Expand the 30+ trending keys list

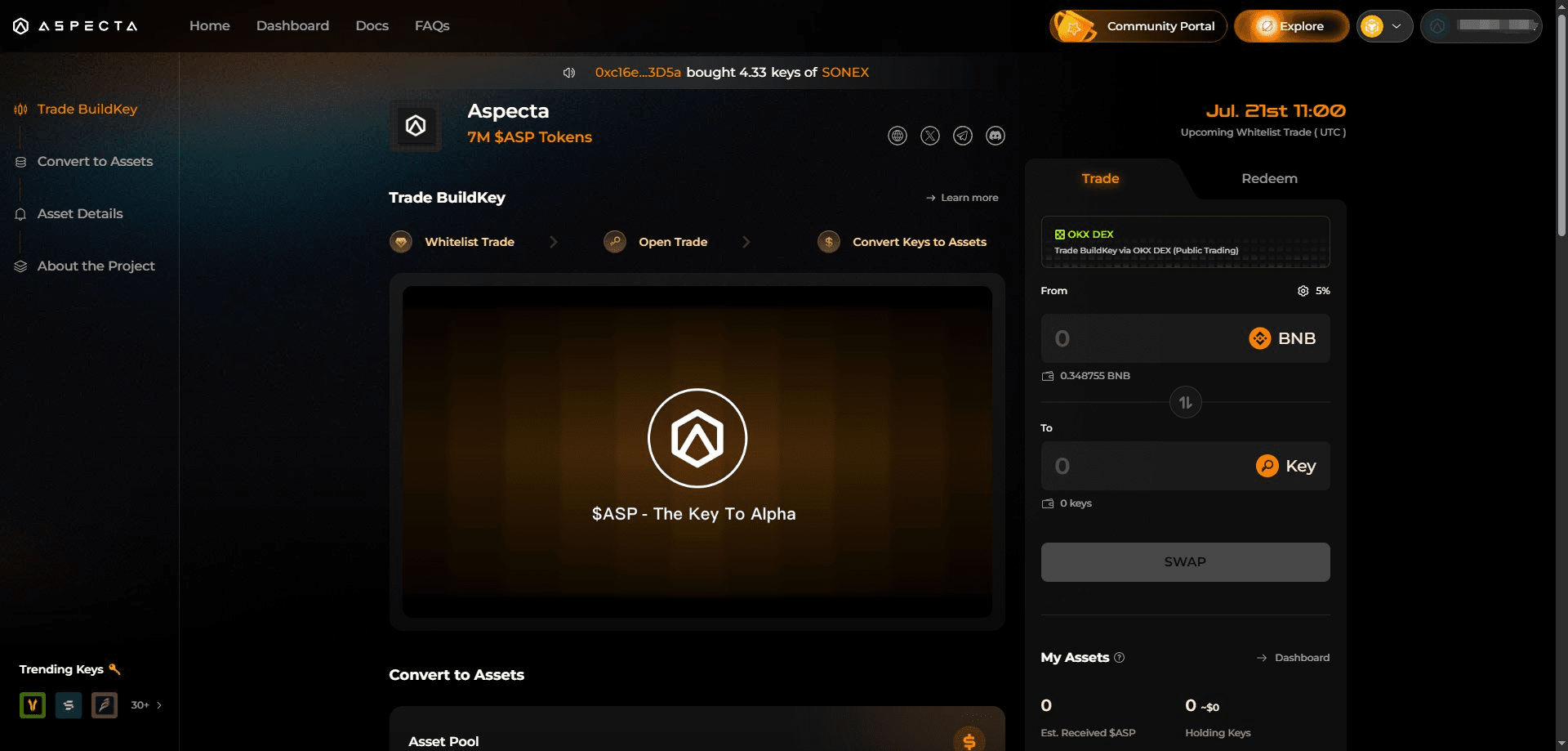pos(147,705)
